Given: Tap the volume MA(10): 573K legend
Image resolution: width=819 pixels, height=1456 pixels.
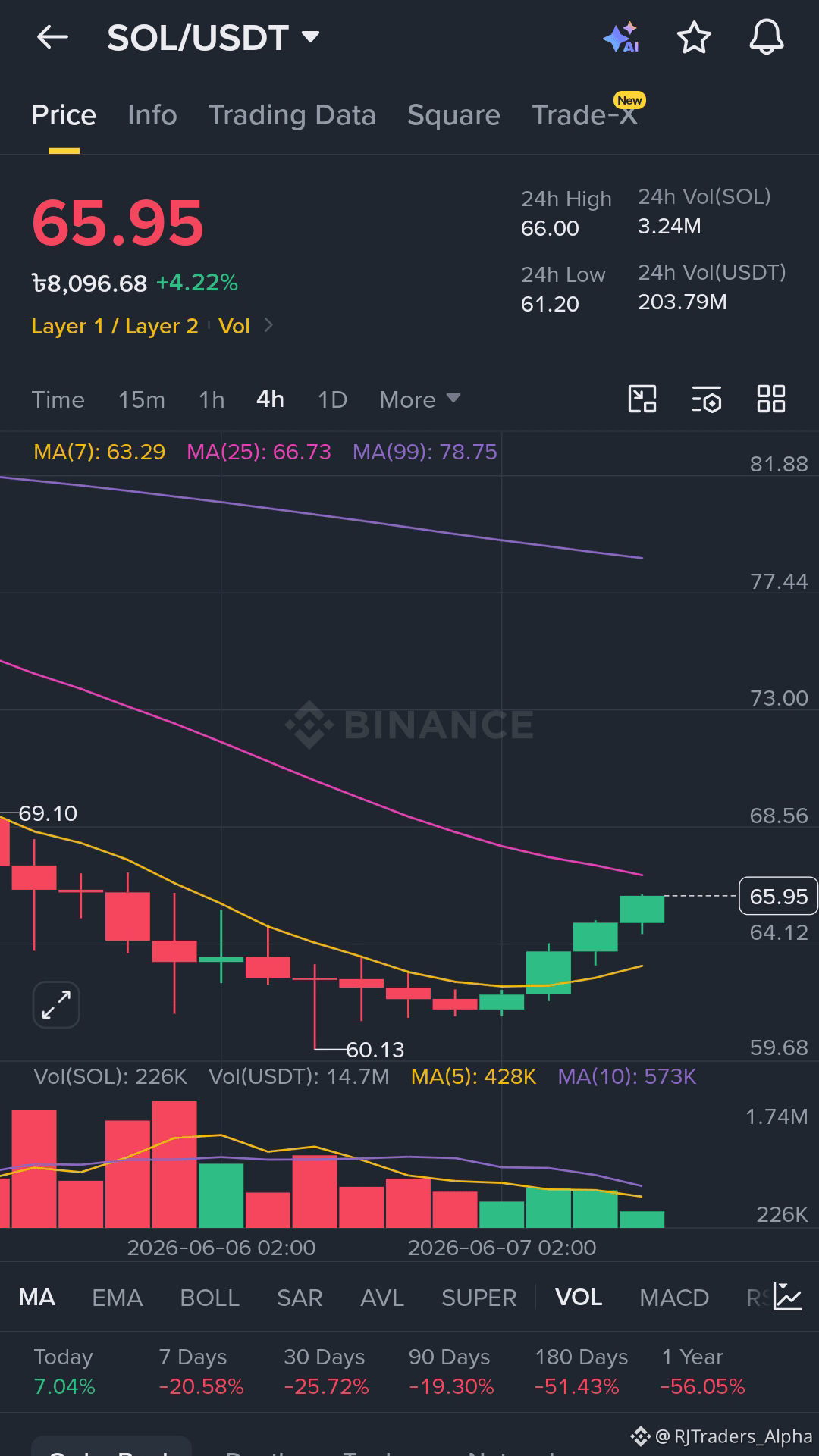Looking at the screenshot, I should [x=626, y=1076].
